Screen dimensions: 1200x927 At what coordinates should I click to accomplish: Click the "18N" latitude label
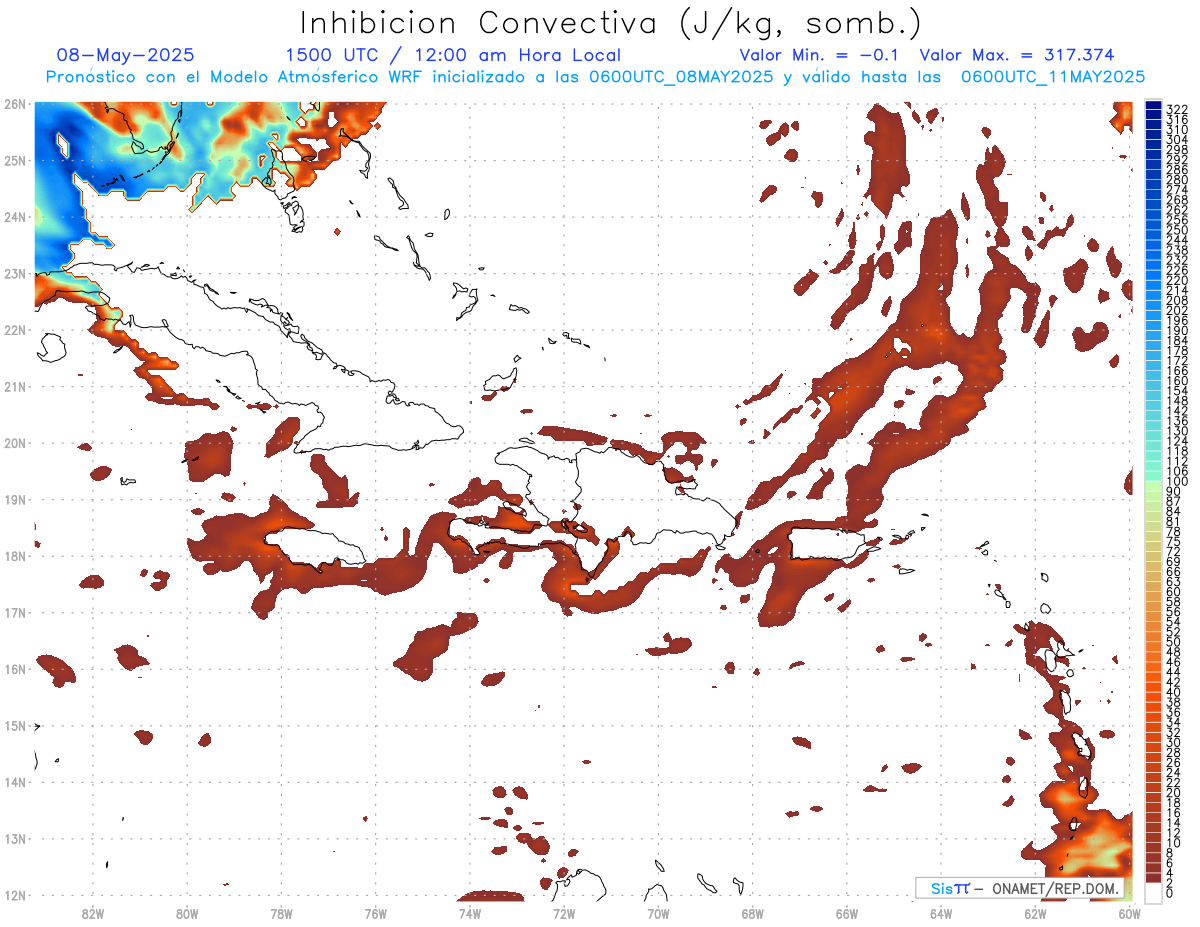[x=14, y=556]
